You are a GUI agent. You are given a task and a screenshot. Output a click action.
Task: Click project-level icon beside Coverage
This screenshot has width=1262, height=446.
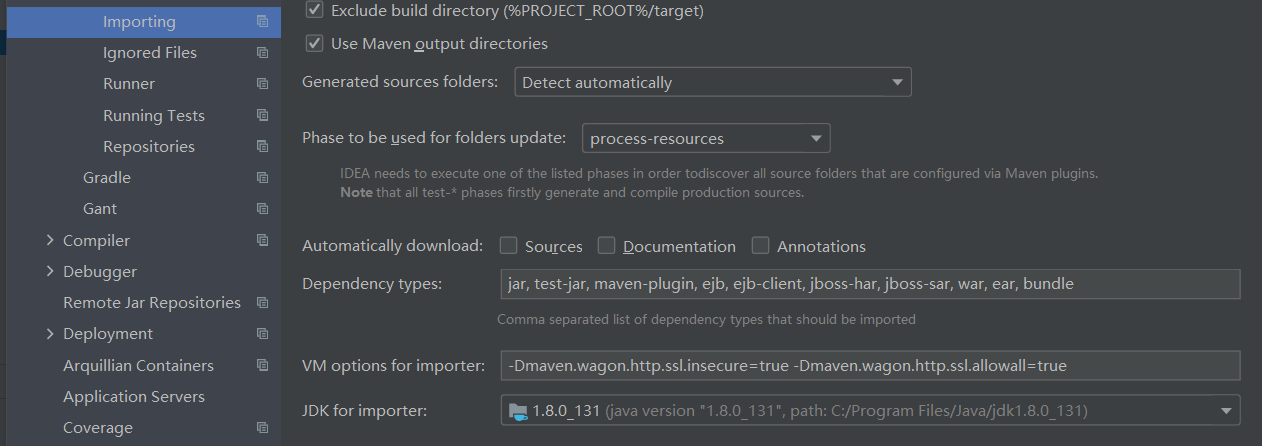262,428
